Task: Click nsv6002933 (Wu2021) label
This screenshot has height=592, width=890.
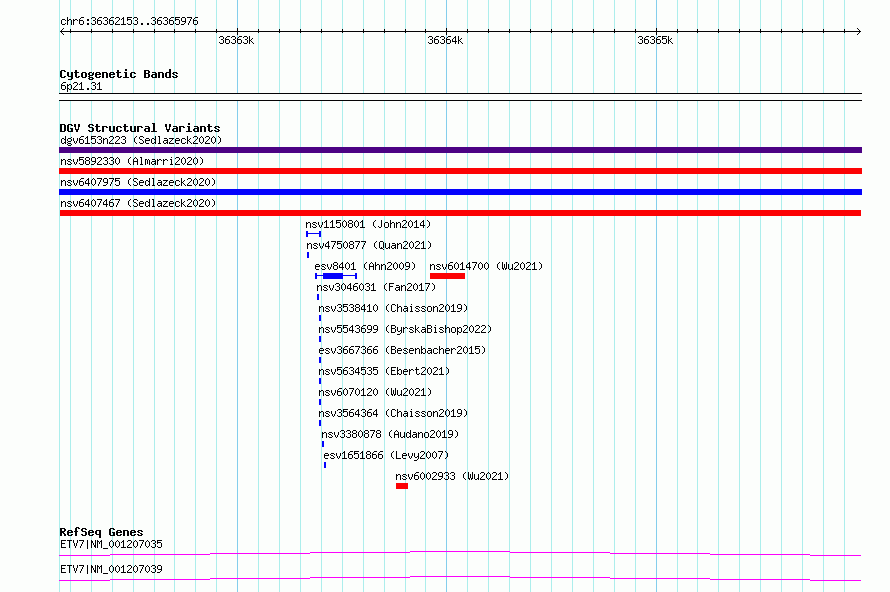Action: click(452, 476)
